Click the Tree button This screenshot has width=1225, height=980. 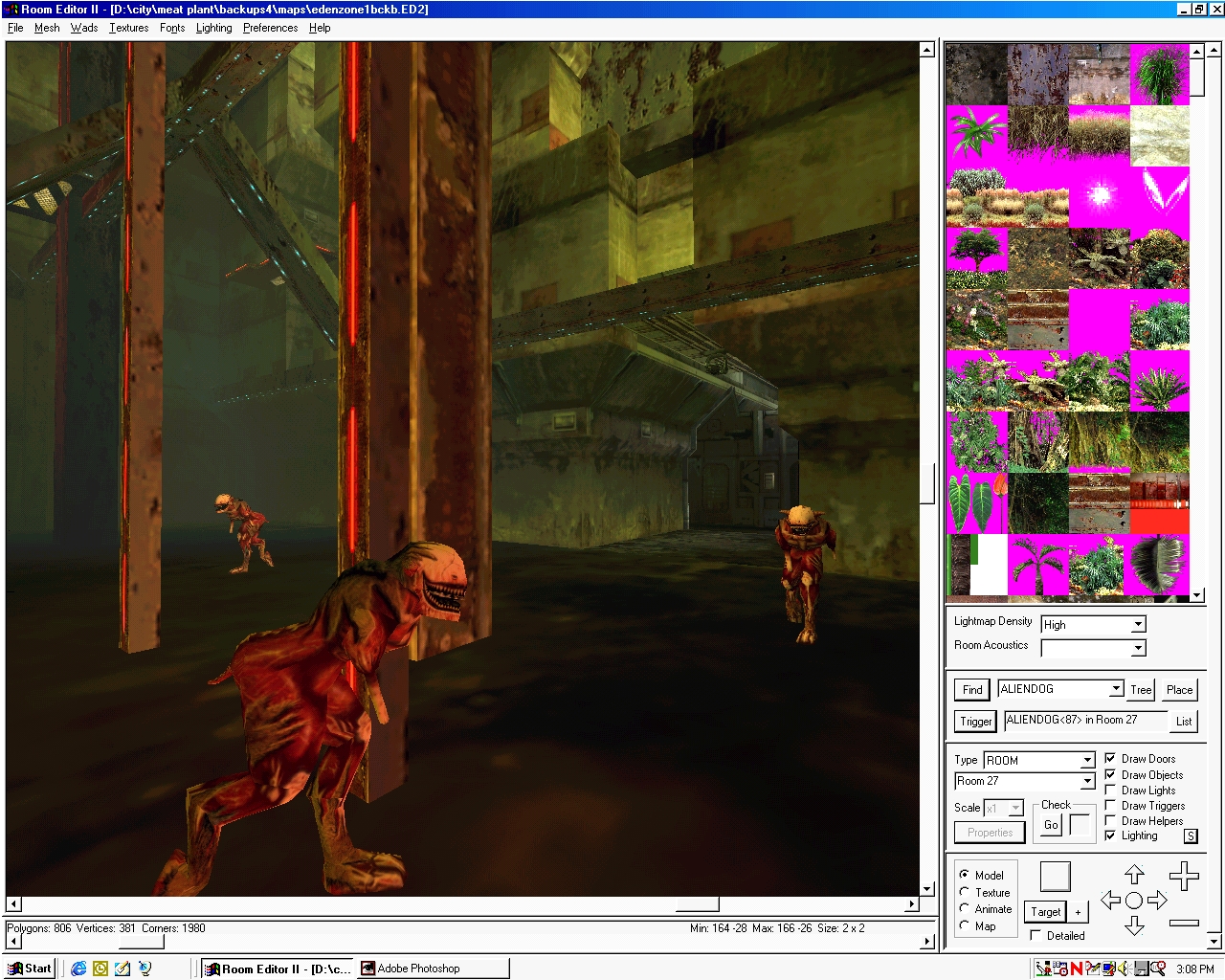click(x=1141, y=690)
